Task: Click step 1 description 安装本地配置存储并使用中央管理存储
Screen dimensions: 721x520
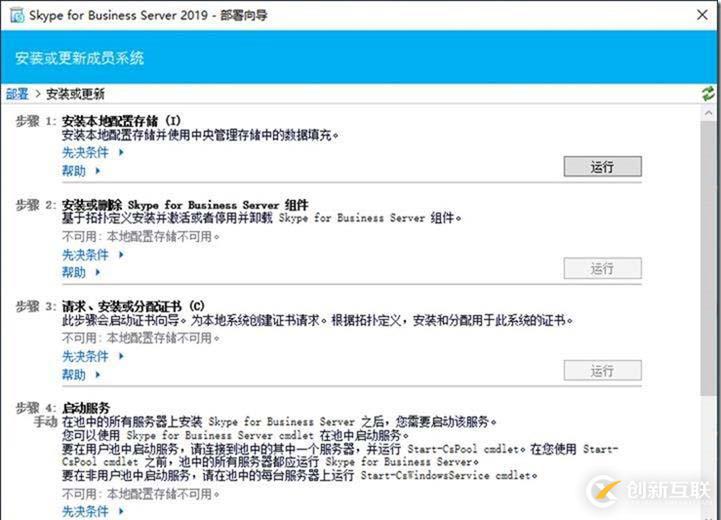Action: 200,135
